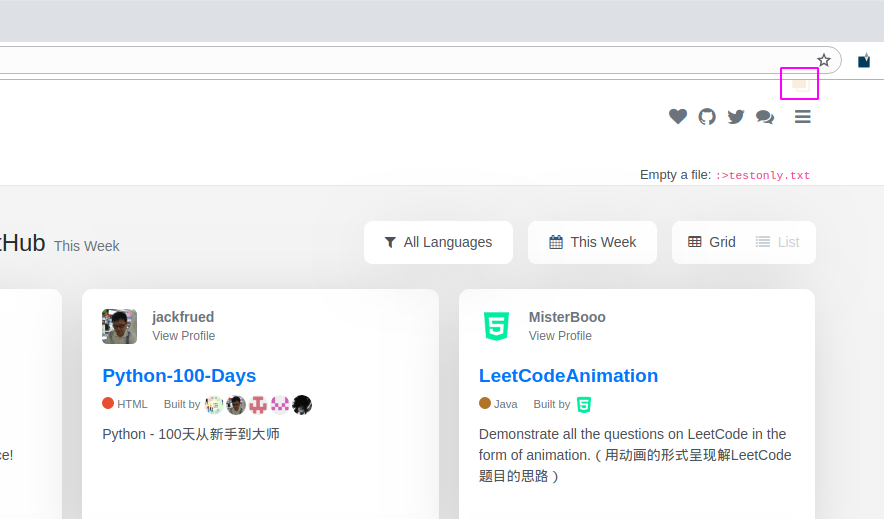884x519 pixels.
Task: Open the All Languages filter dropdown
Action: (438, 242)
